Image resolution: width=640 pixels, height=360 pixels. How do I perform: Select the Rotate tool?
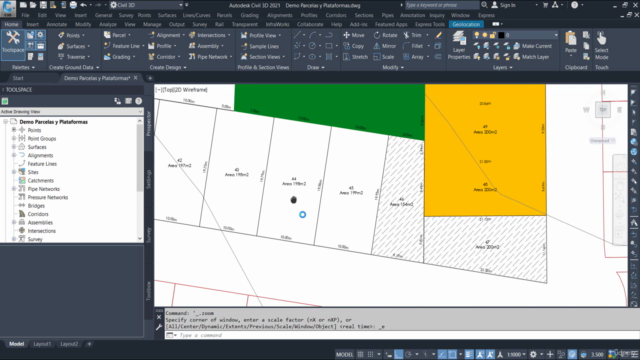(x=385, y=35)
